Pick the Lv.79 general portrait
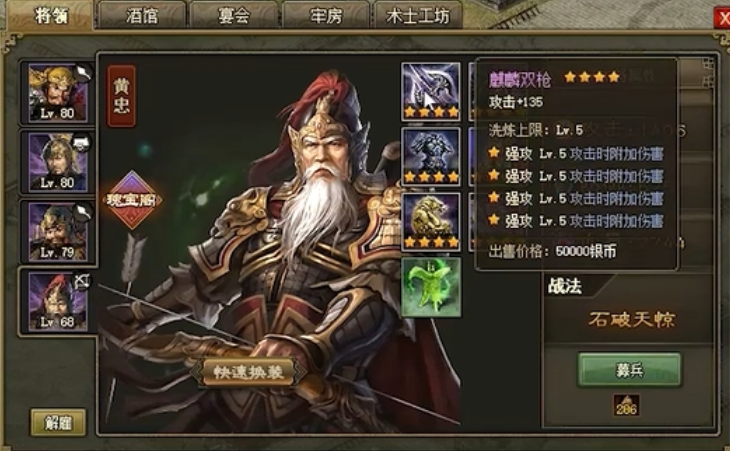The height and width of the screenshot is (451, 730). tap(58, 231)
